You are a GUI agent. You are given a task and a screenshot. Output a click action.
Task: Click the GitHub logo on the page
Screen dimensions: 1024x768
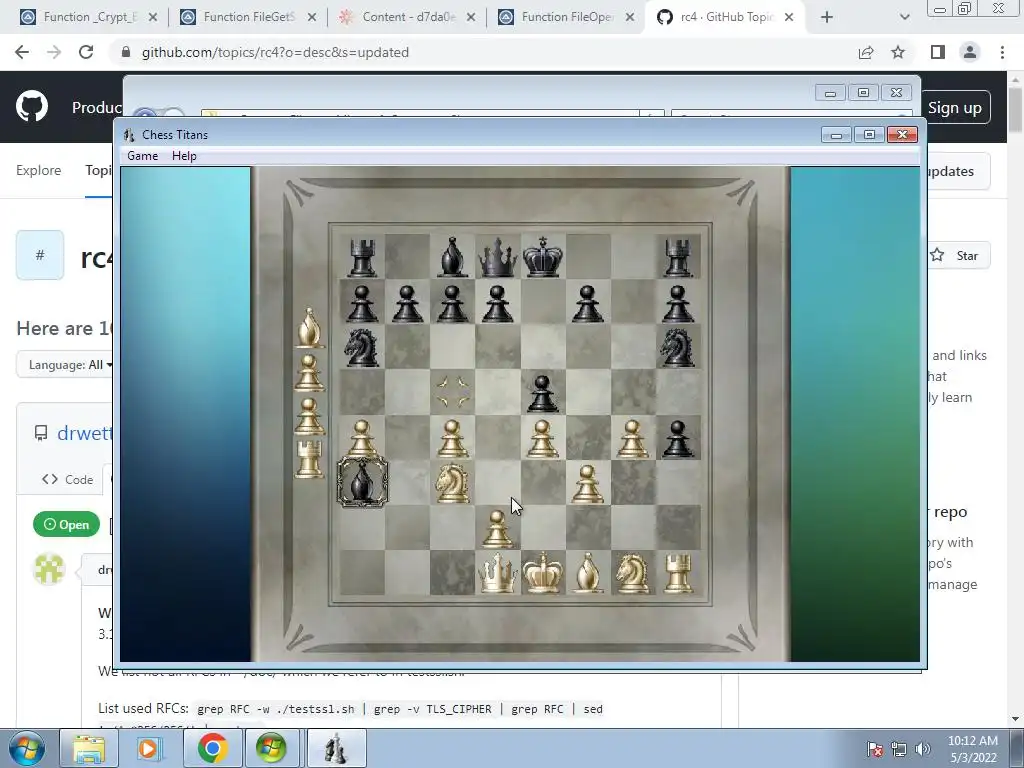31,107
